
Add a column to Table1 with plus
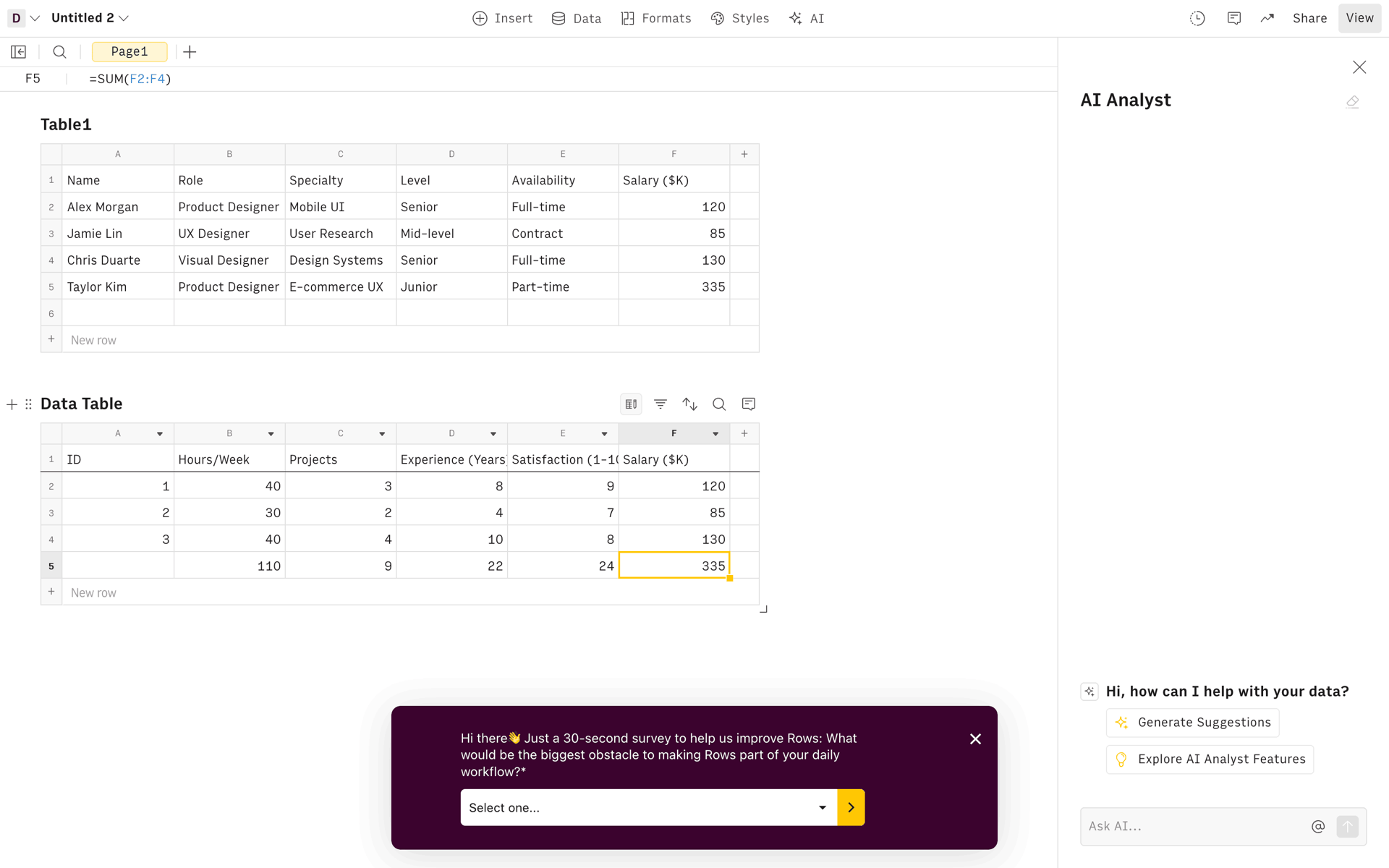point(744,154)
